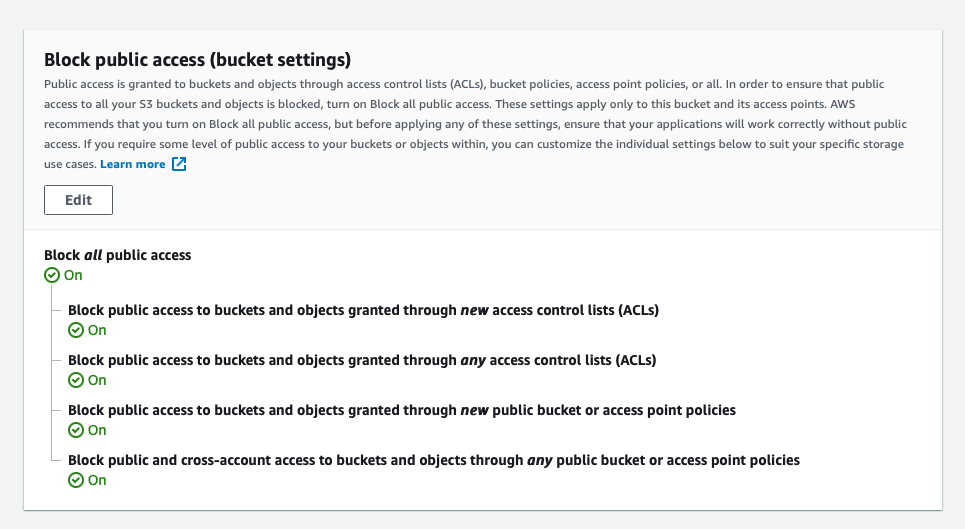Viewport: 965px width, 529px height.
Task: Click the "On" status text for any ACLs setting
Action: [x=97, y=380]
